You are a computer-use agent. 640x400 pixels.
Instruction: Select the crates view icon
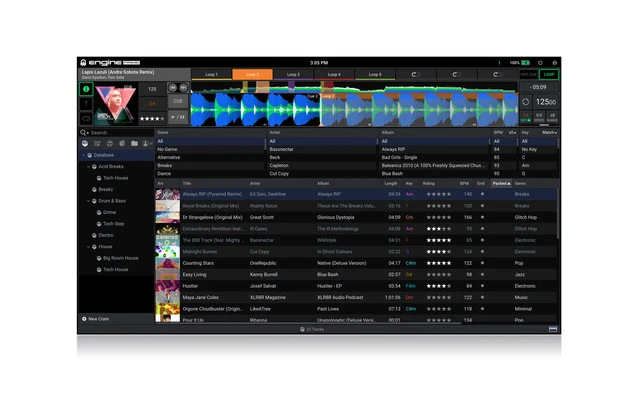pos(85,144)
